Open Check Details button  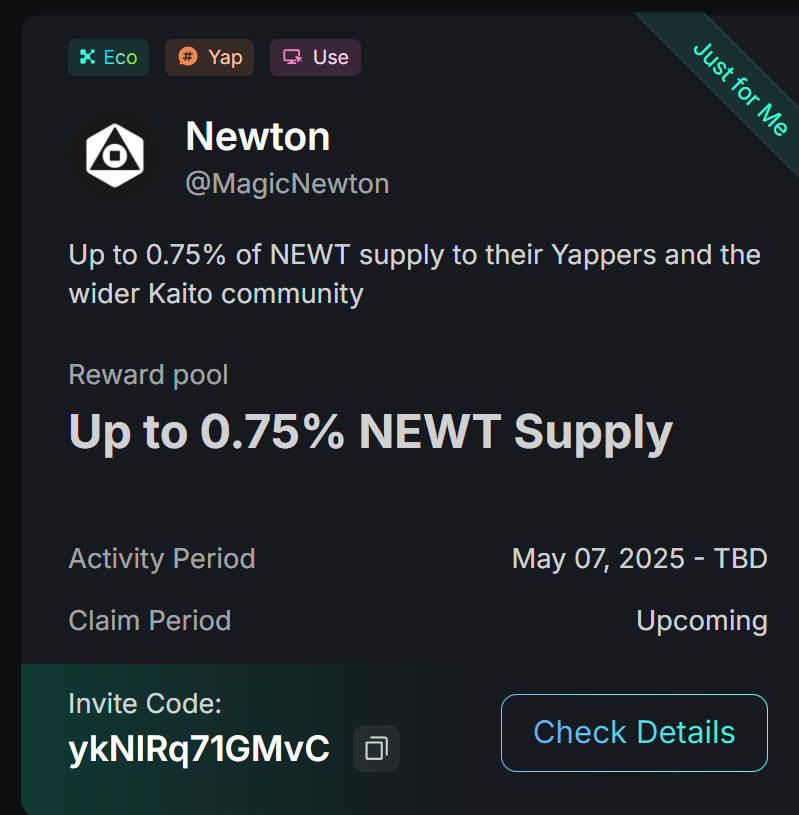point(634,732)
